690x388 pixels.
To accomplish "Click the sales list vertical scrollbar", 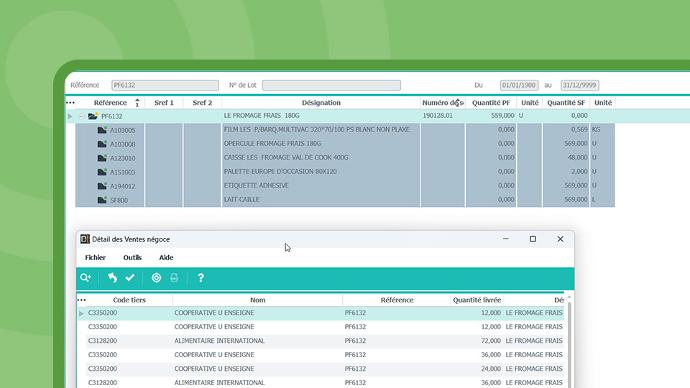I will pos(569,342).
